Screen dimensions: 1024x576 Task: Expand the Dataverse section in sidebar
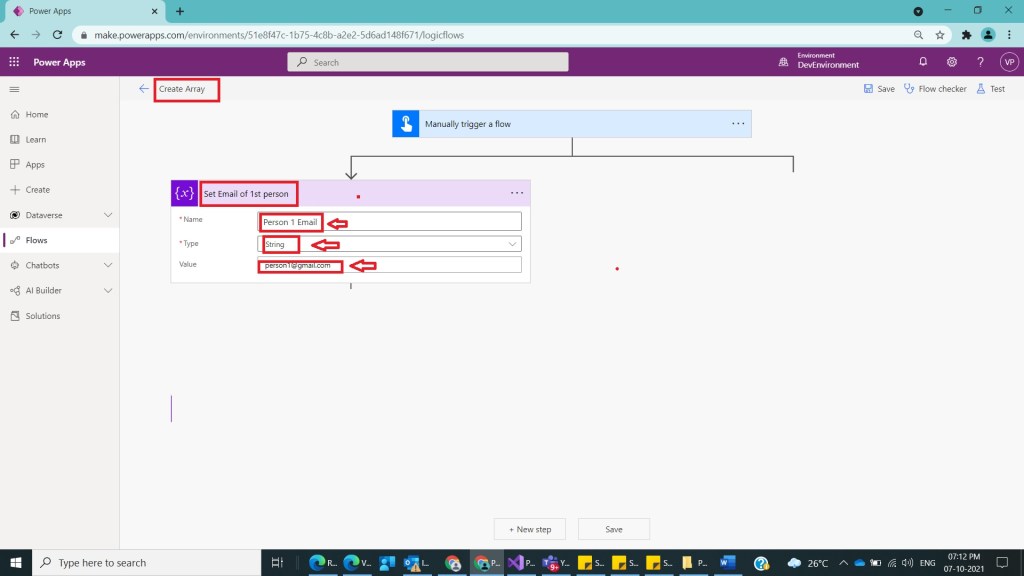108,215
